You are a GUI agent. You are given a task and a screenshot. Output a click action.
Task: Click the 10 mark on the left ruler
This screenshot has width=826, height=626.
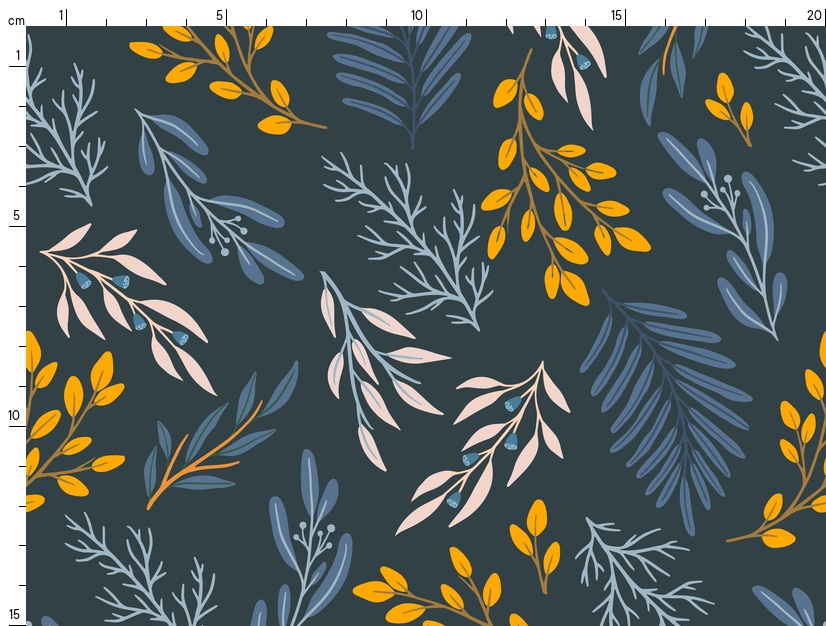coord(15,415)
